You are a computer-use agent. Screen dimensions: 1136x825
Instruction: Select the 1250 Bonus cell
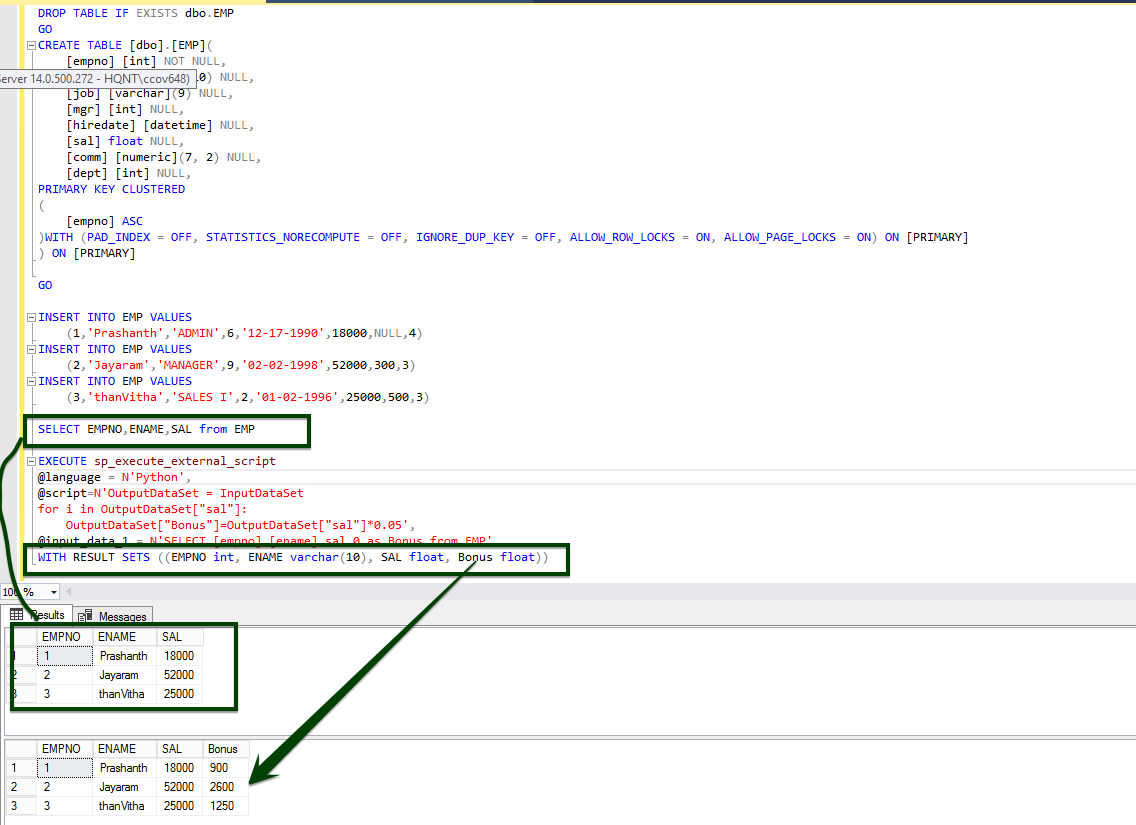[x=221, y=806]
